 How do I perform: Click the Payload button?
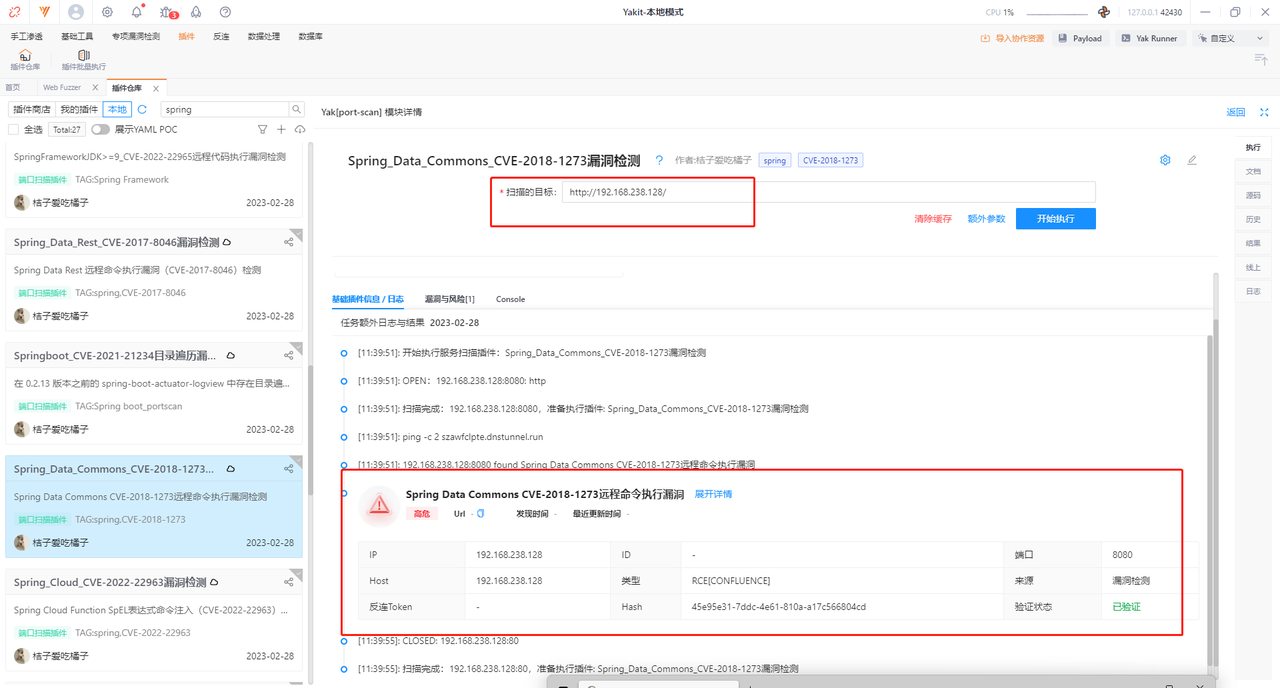click(x=1080, y=38)
